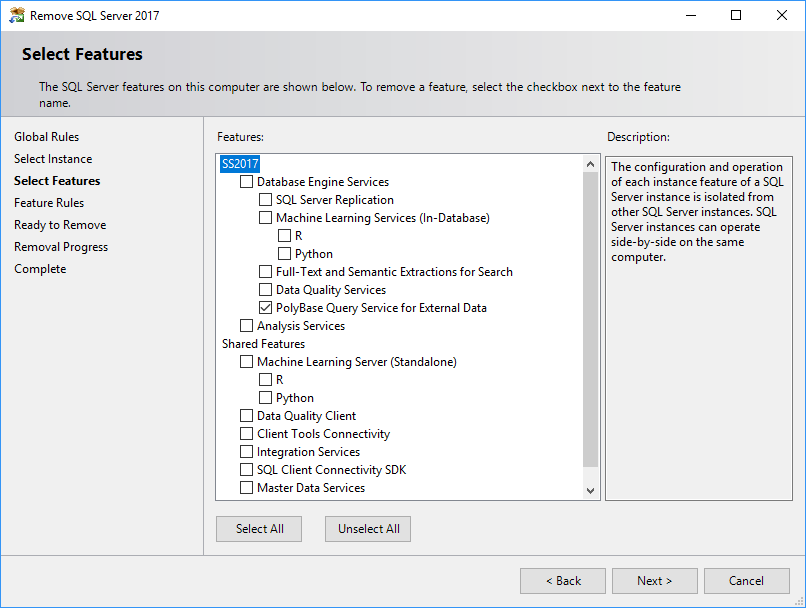Image resolution: width=806 pixels, height=608 pixels.
Task: Go to Next step
Action: point(655,581)
